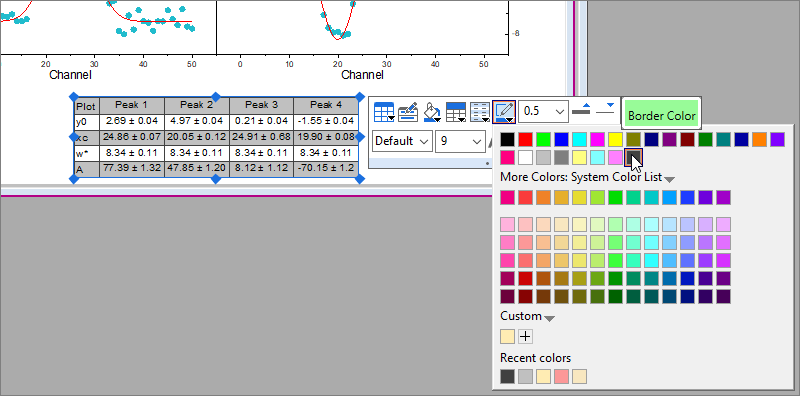Image resolution: width=800 pixels, height=396 pixels.
Task: Click the 0.21 ± 0.04 table cell
Action: pyautogui.click(x=261, y=121)
